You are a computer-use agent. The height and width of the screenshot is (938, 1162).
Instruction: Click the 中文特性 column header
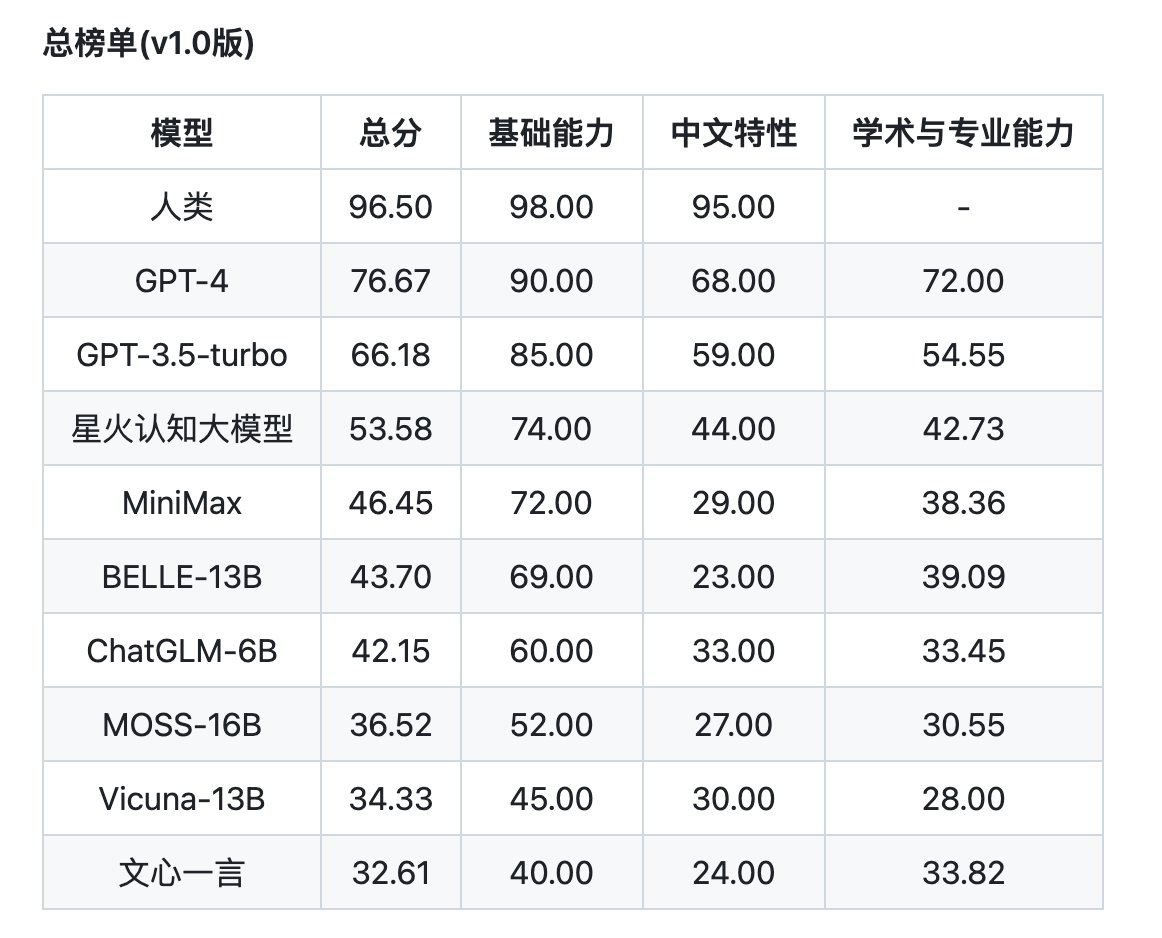734,133
